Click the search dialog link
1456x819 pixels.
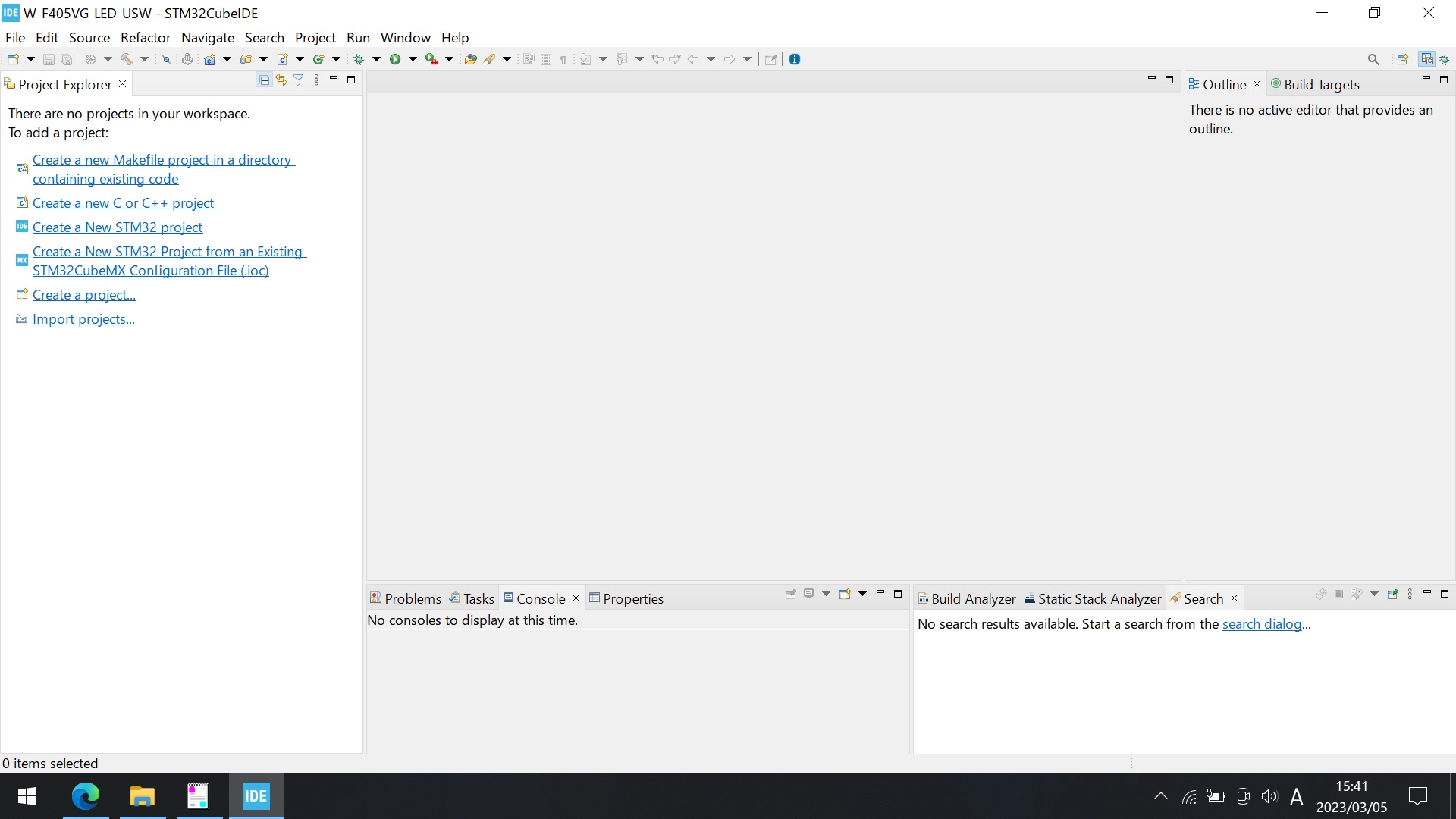pos(1262,624)
